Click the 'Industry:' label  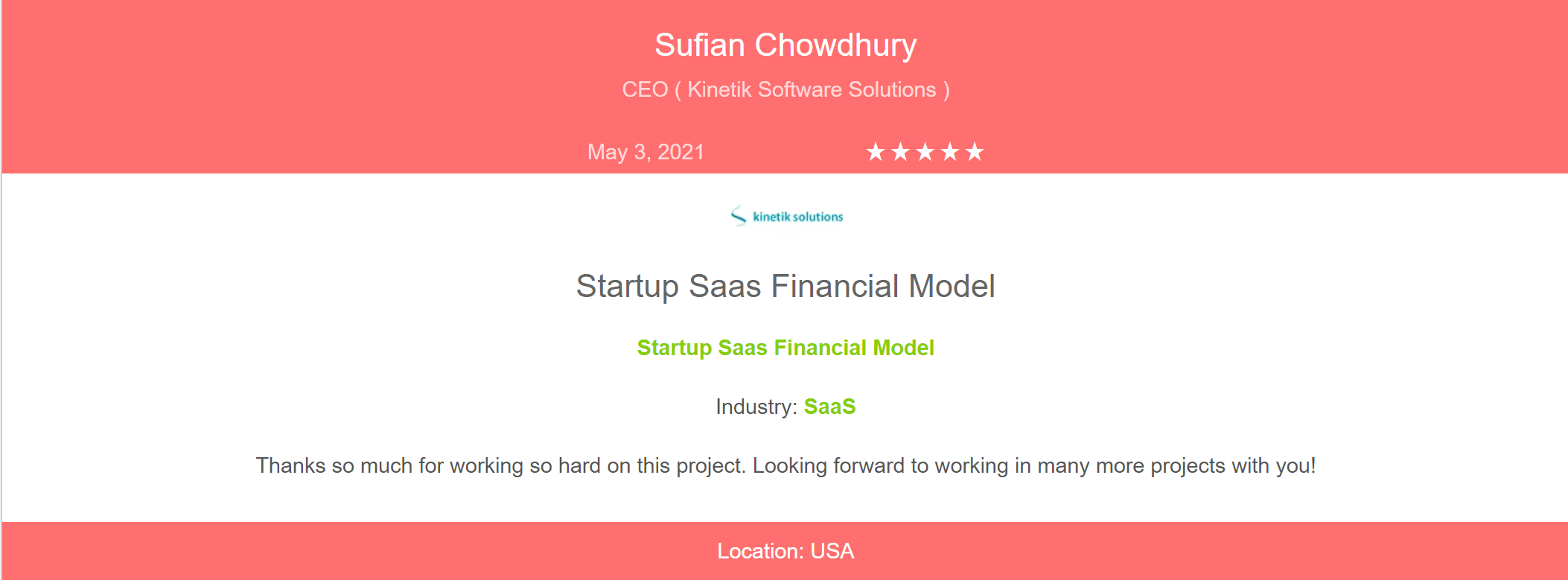(756, 407)
